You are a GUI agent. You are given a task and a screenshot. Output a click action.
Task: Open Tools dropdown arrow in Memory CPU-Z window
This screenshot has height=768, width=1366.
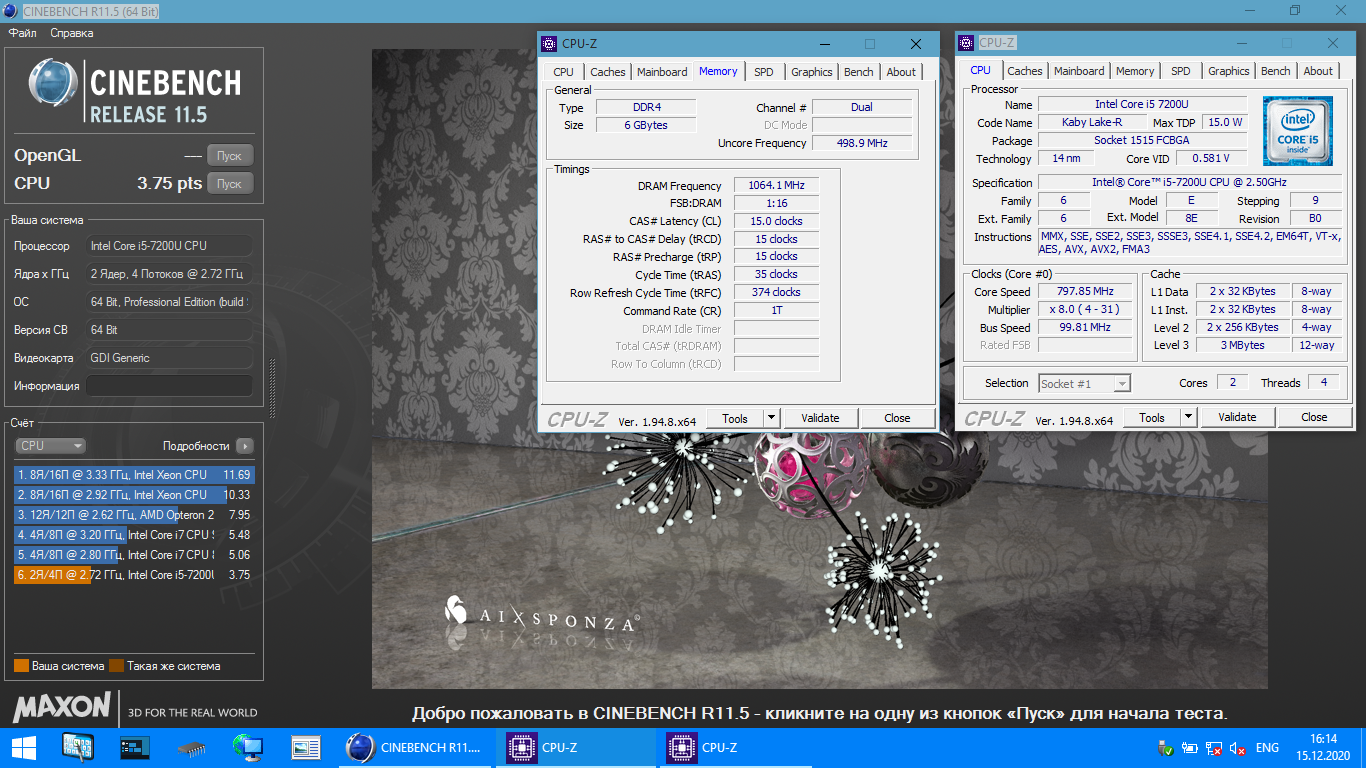[772, 418]
